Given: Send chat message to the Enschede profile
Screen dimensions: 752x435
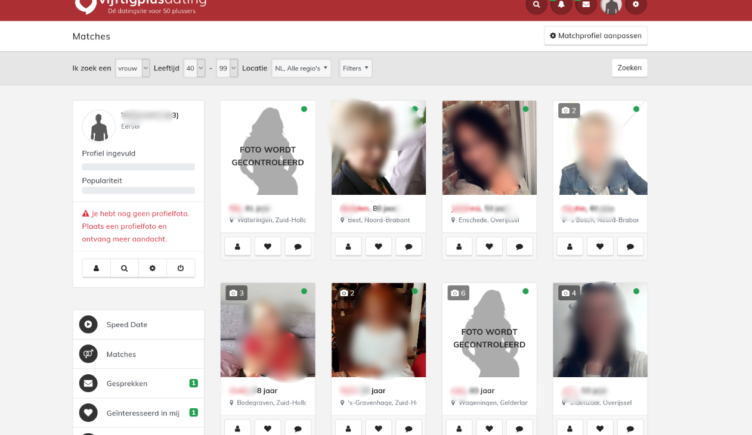Looking at the screenshot, I should click(519, 246).
